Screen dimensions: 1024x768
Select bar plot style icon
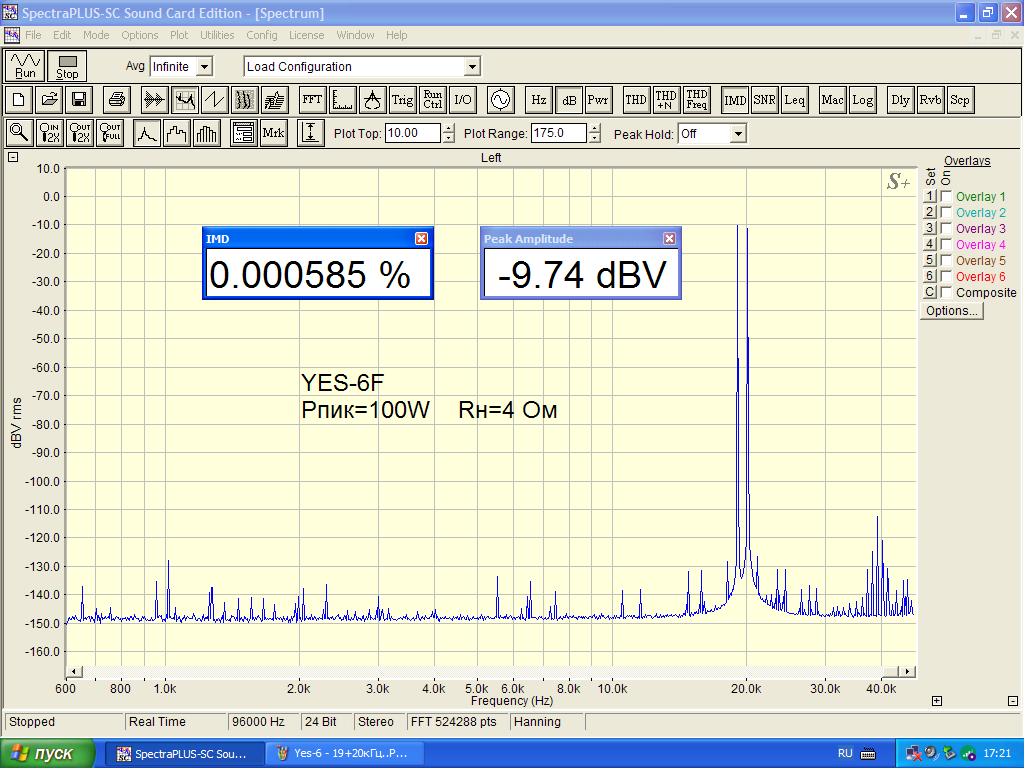pos(207,133)
